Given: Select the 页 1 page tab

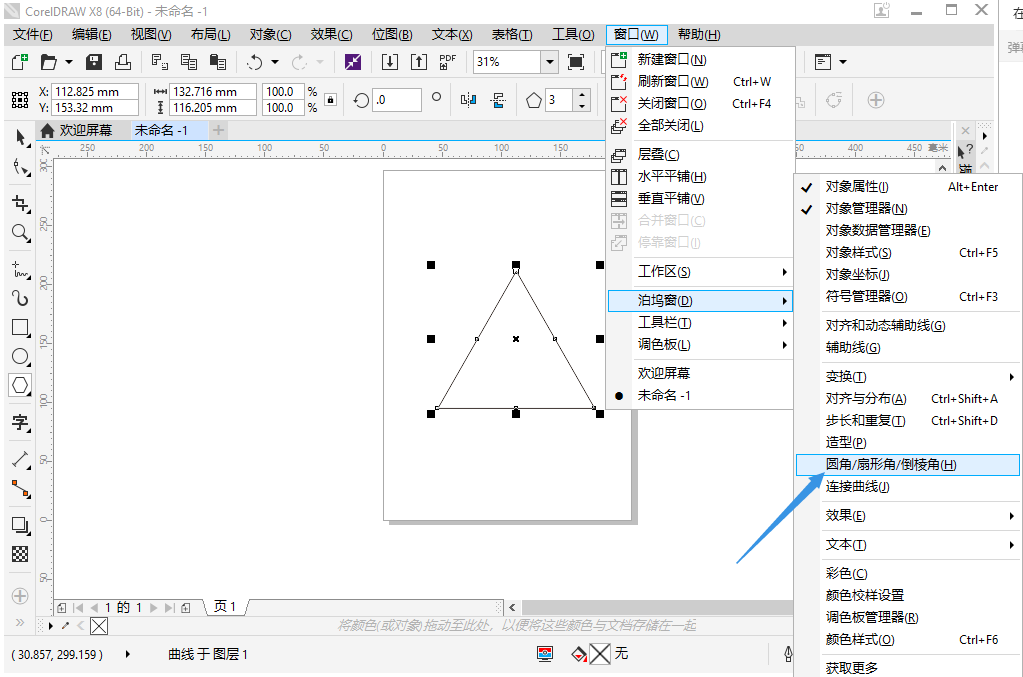Looking at the screenshot, I should coord(224,607).
